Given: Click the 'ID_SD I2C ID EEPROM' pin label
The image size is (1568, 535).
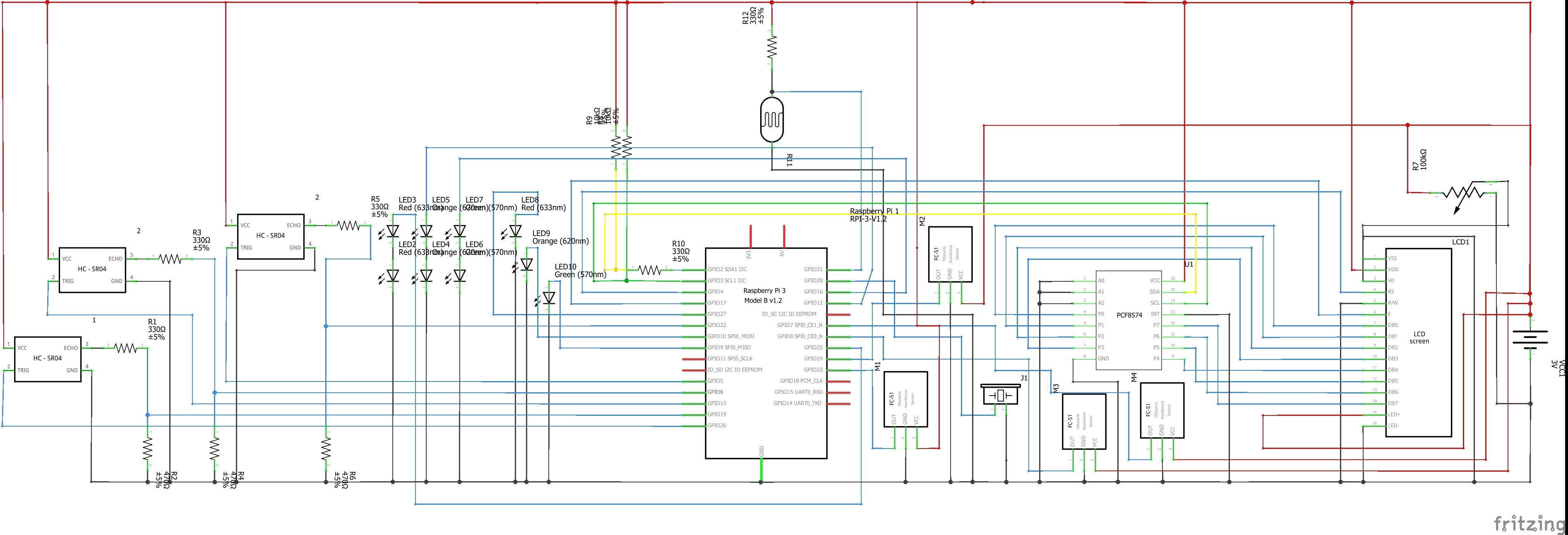Looking at the screenshot, I should coord(735,369).
